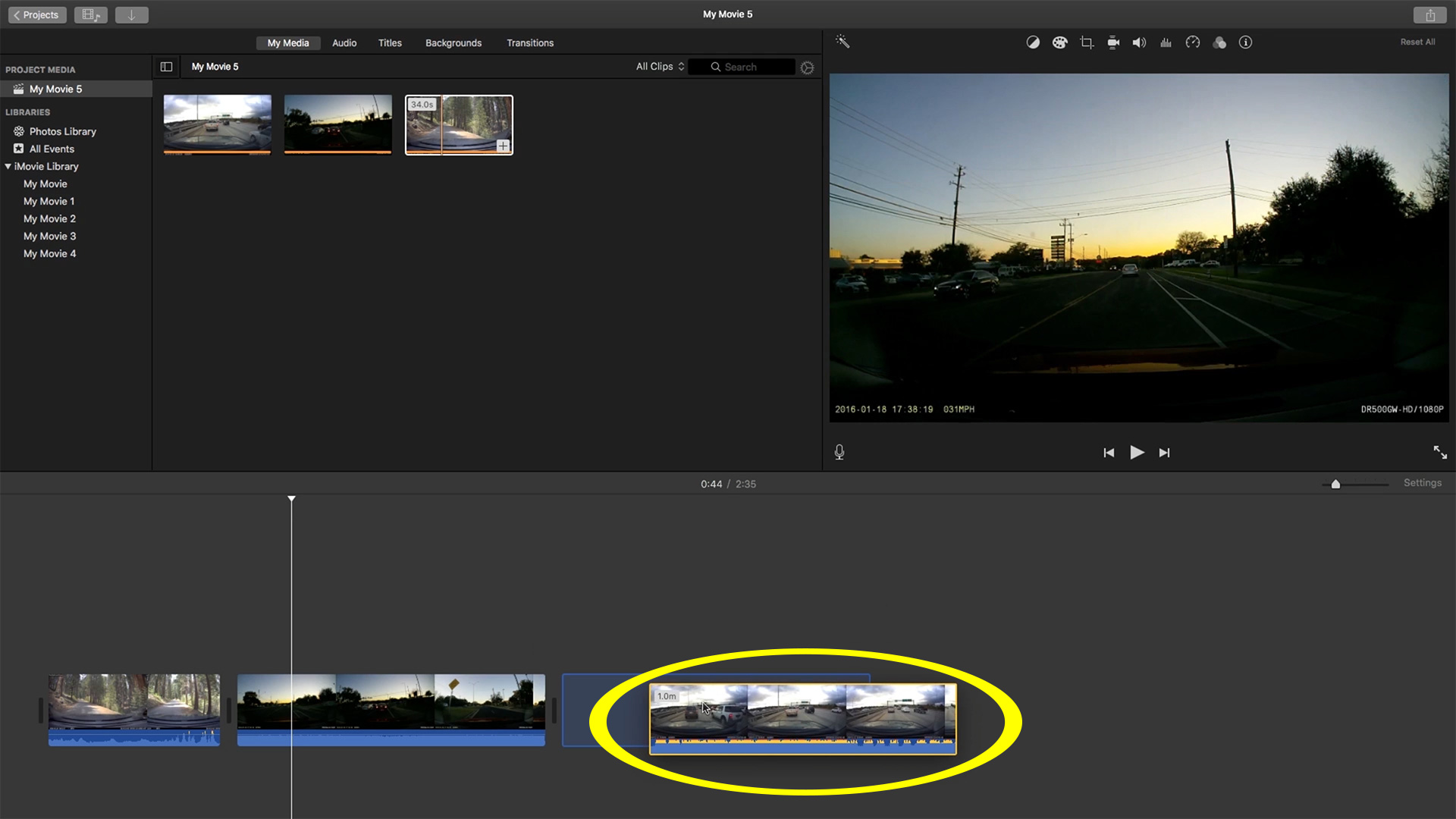The image size is (1456, 819).
Task: Click Reset All adjustments
Action: [x=1417, y=42]
